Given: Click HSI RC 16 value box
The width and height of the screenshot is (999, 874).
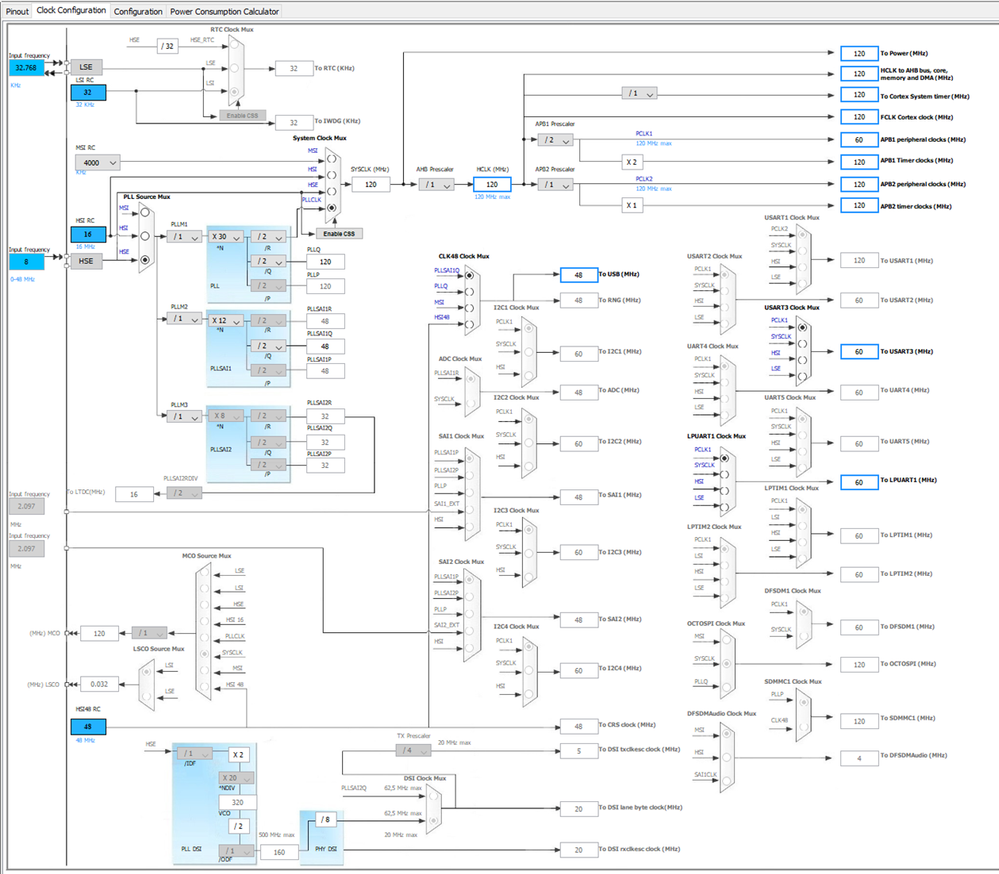Looking at the screenshot, I should pyautogui.click(x=88, y=234).
